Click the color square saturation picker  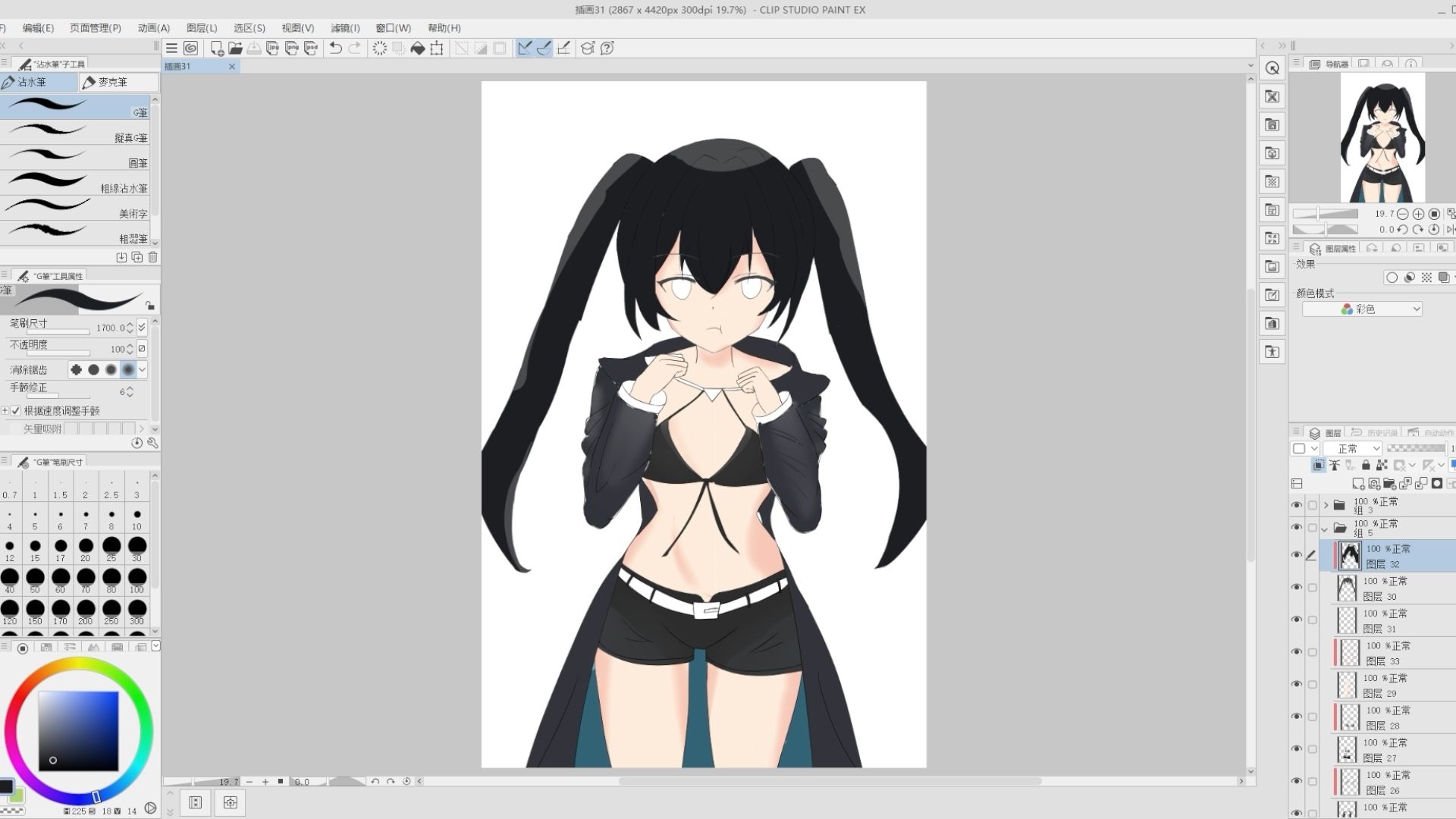coord(78,730)
